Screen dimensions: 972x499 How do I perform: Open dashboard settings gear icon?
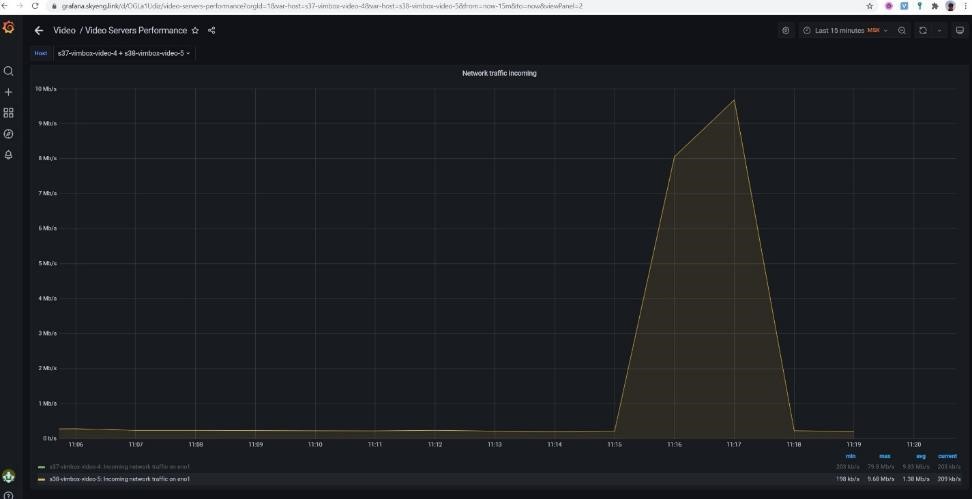coord(786,30)
